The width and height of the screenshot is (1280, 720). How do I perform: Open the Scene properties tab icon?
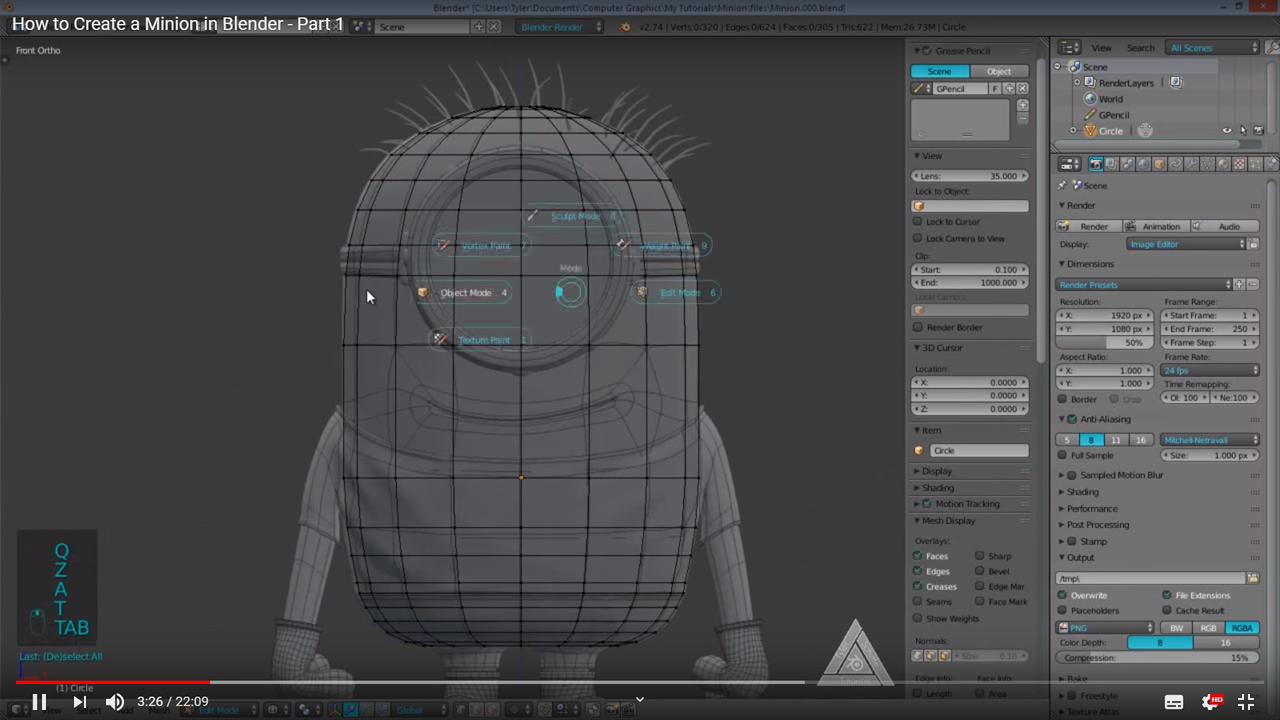[1128, 164]
